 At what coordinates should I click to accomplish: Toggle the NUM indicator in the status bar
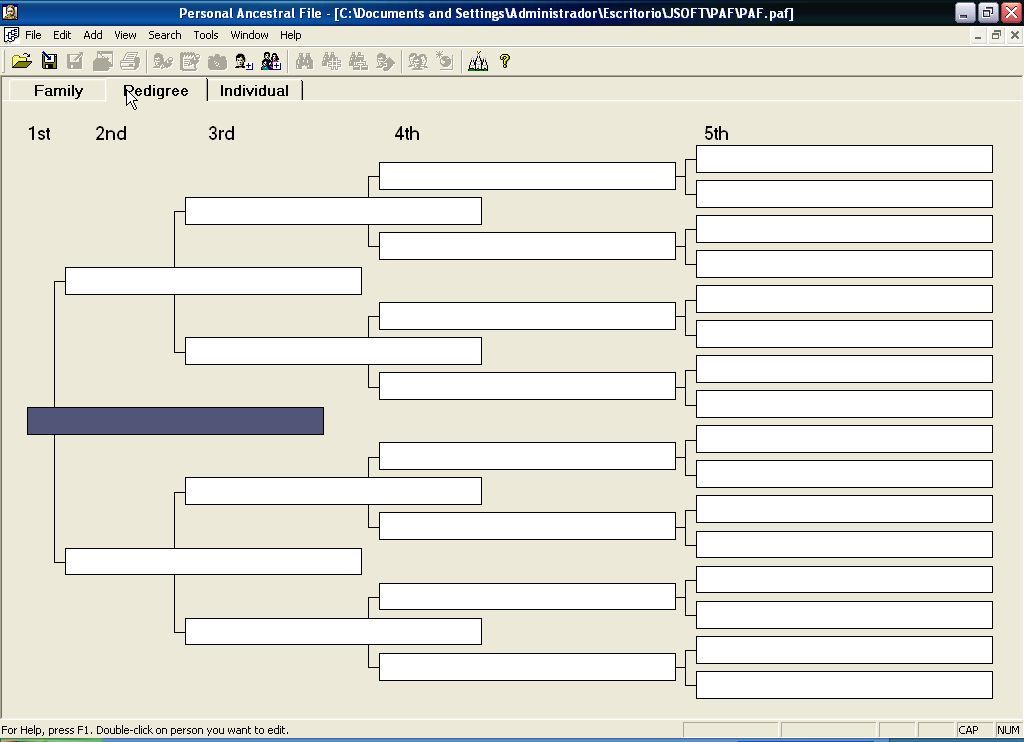click(x=1006, y=729)
